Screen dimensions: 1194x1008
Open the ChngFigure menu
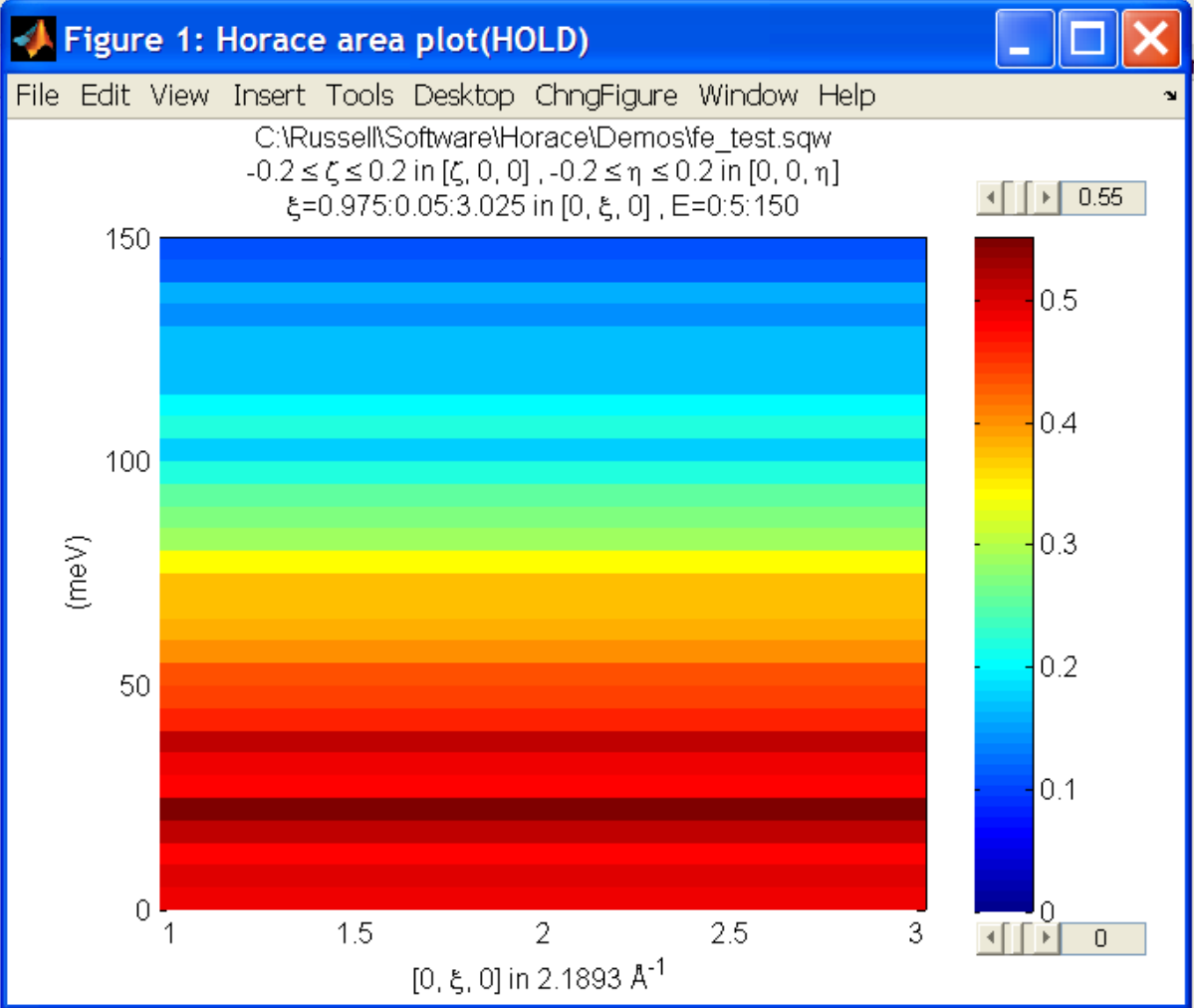coord(605,96)
